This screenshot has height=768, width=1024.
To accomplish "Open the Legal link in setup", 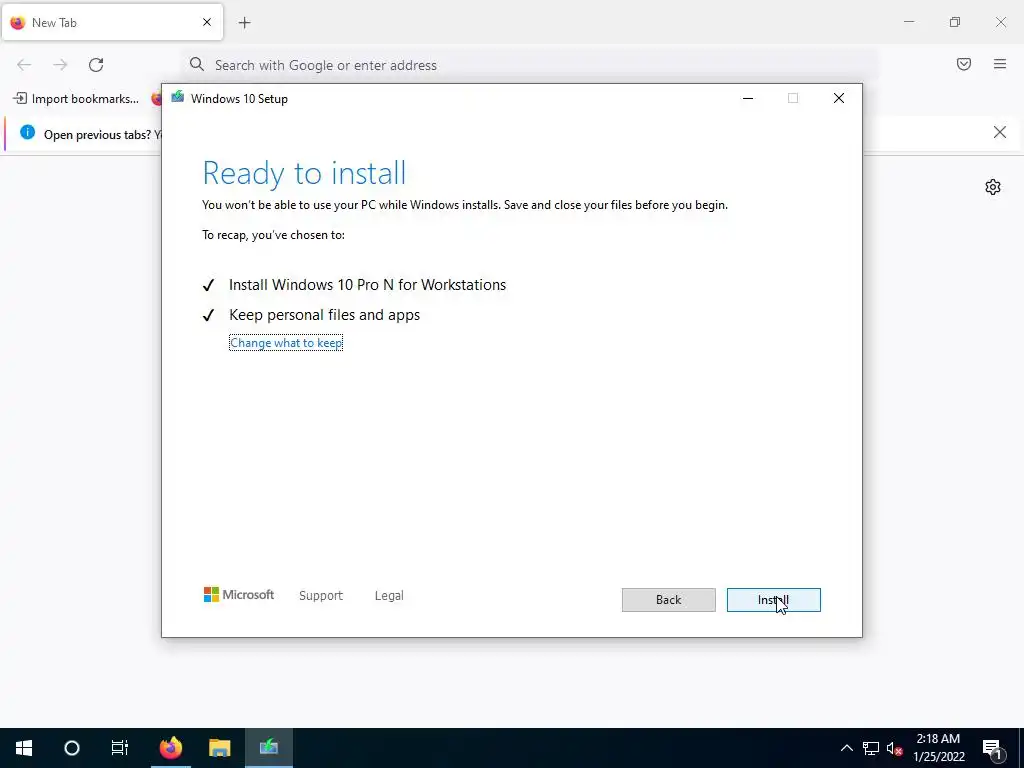I will [389, 596].
